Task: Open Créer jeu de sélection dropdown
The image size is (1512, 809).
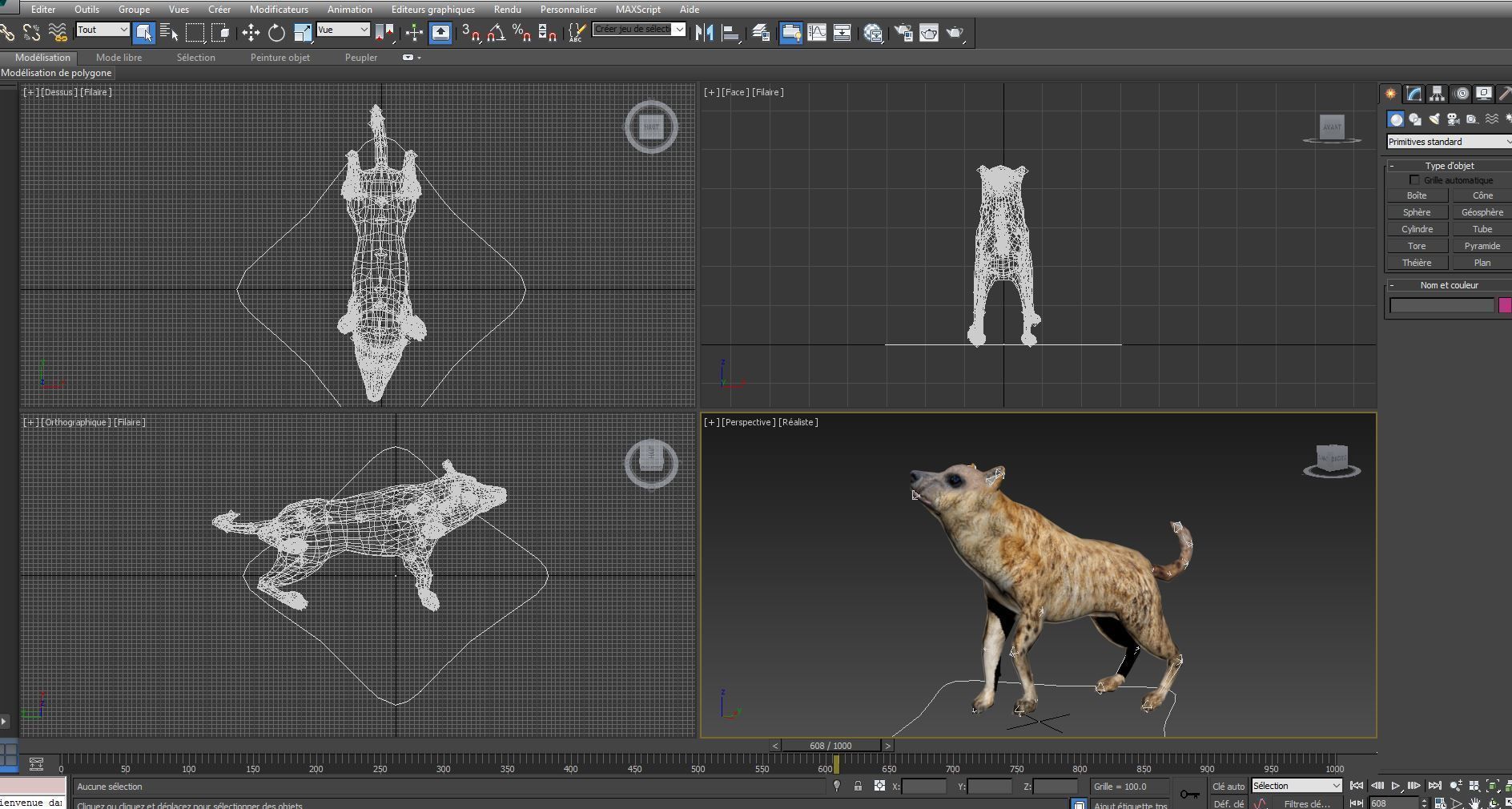Action: click(639, 29)
